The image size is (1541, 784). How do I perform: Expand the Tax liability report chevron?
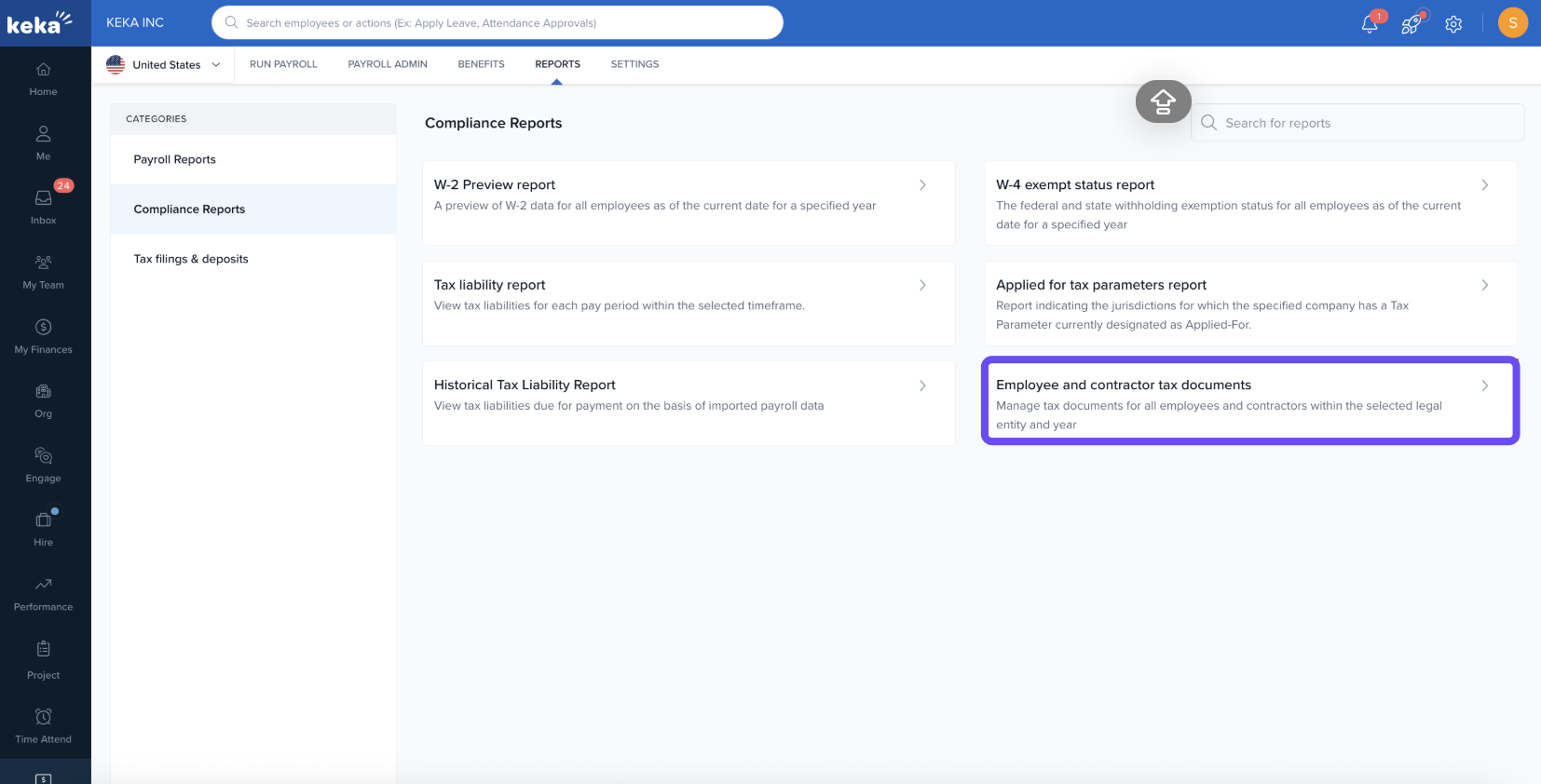pos(922,285)
